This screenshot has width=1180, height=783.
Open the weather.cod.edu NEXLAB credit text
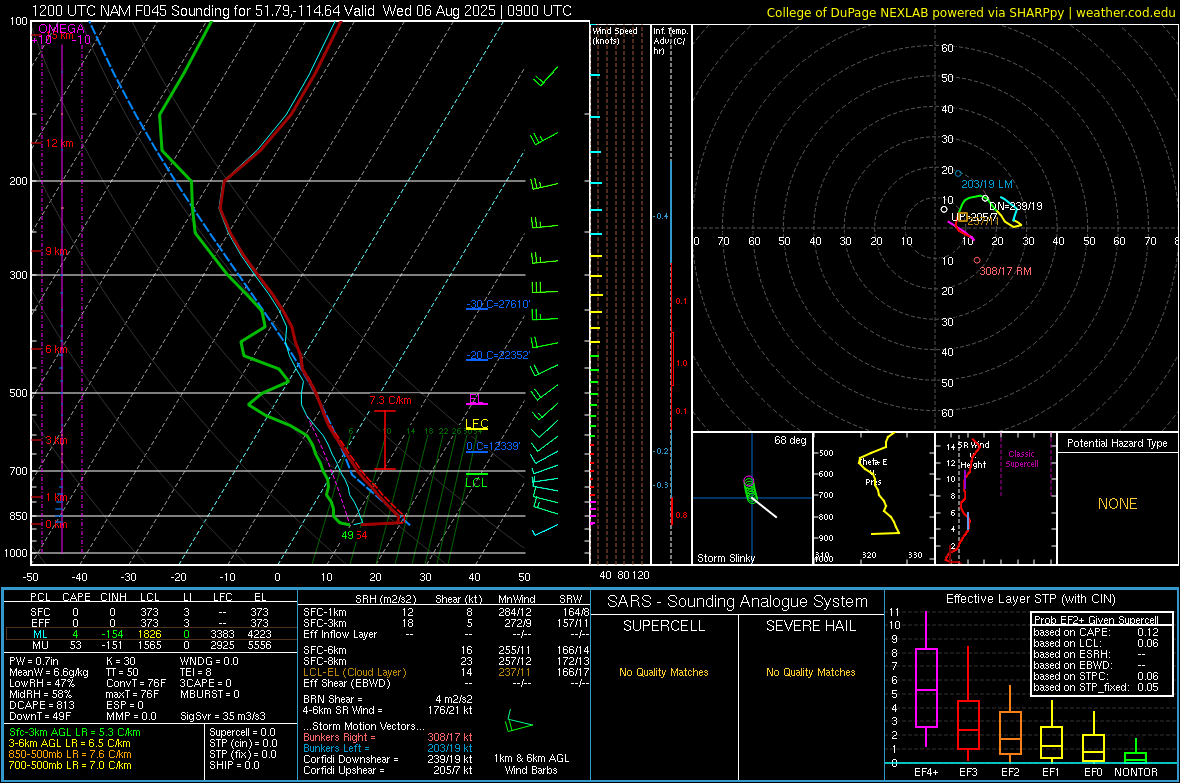click(970, 12)
